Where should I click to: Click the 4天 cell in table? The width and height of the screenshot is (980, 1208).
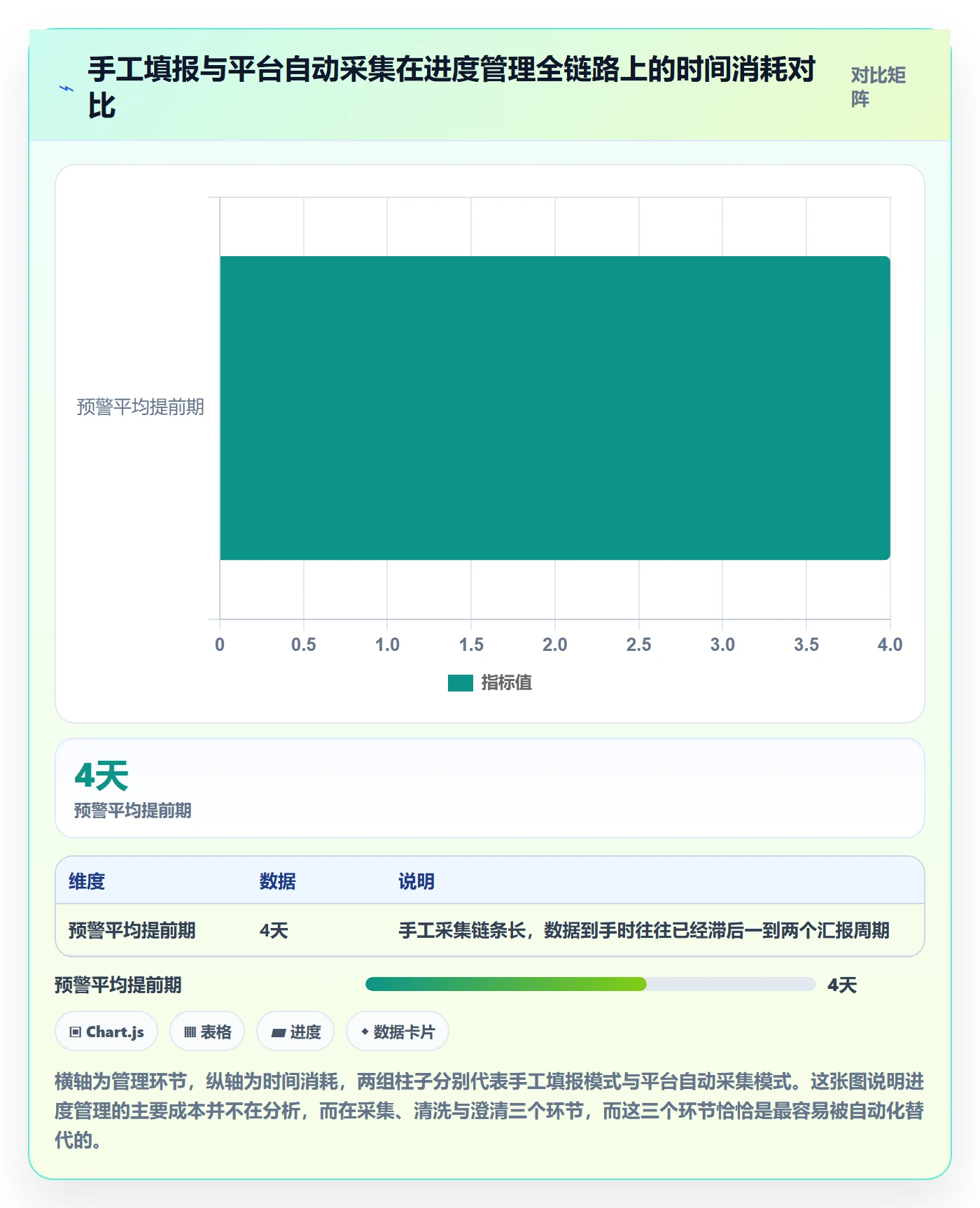pos(274,930)
